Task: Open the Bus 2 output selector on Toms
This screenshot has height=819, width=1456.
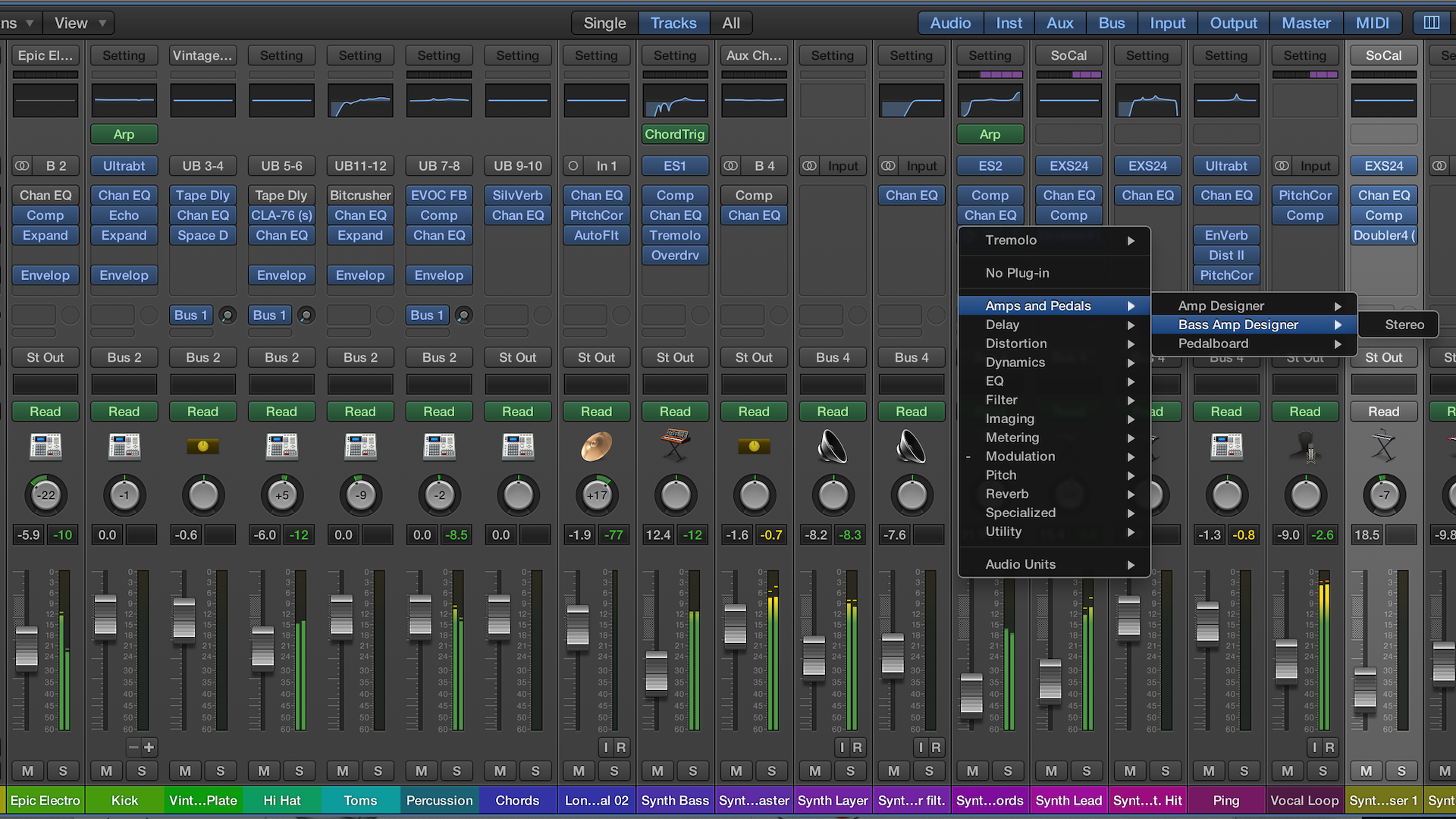Action: click(360, 357)
